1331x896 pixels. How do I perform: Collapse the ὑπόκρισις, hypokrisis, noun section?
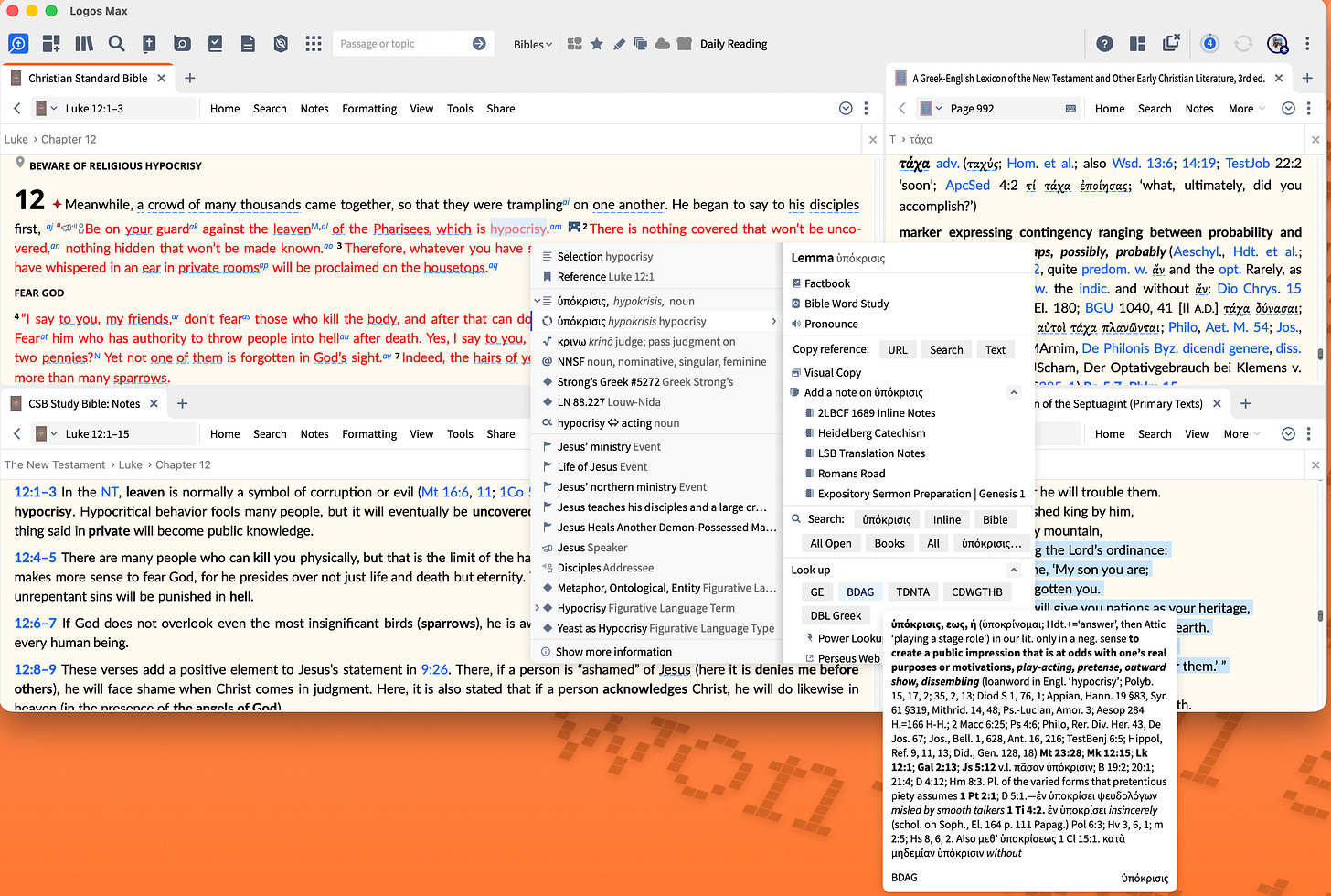click(537, 301)
